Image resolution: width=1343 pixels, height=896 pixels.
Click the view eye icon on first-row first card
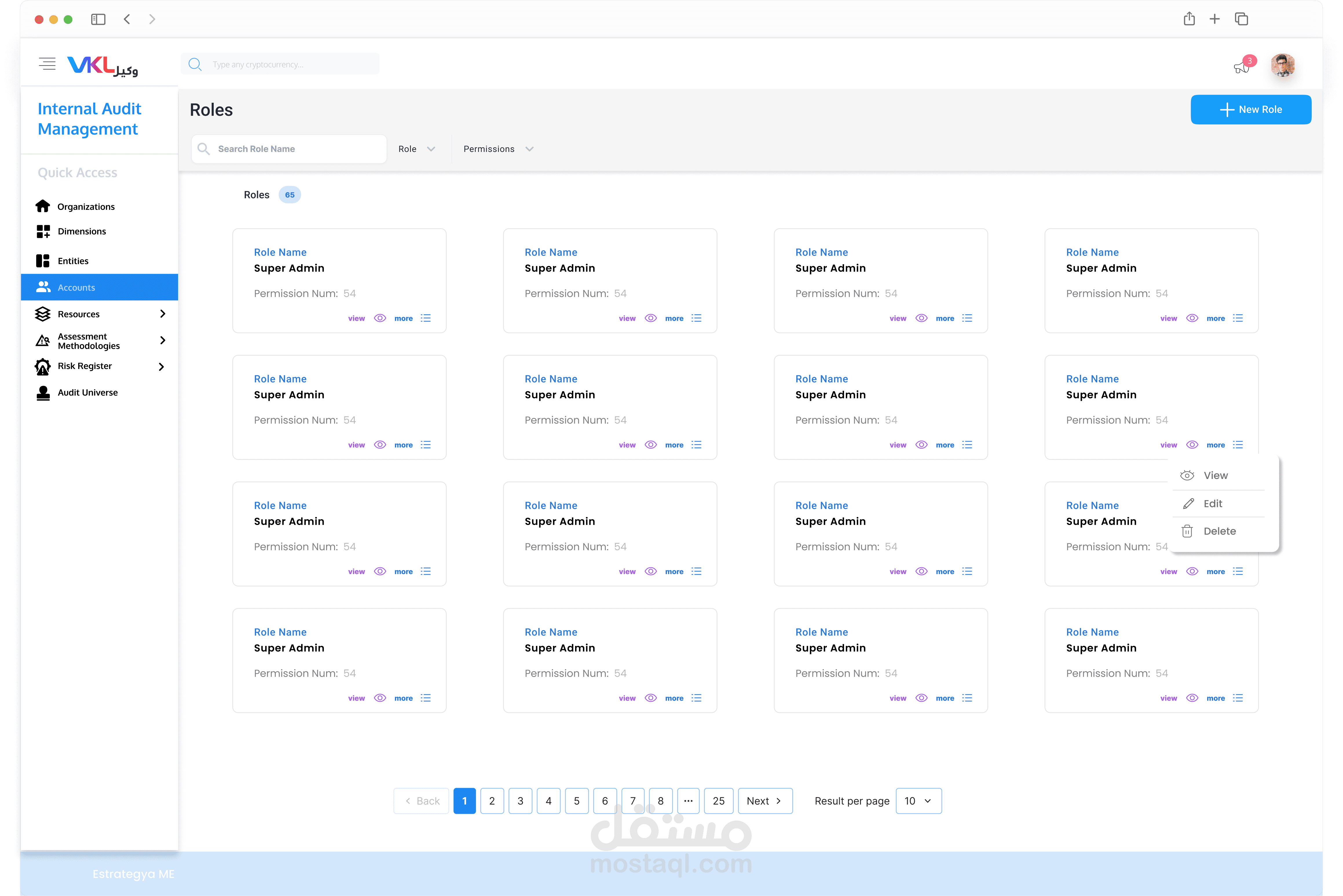pyautogui.click(x=380, y=318)
